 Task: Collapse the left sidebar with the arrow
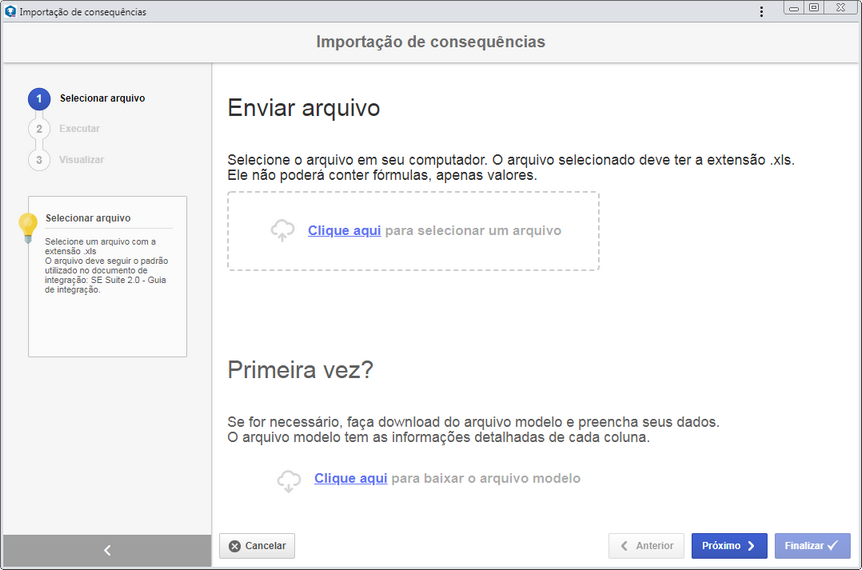107,550
